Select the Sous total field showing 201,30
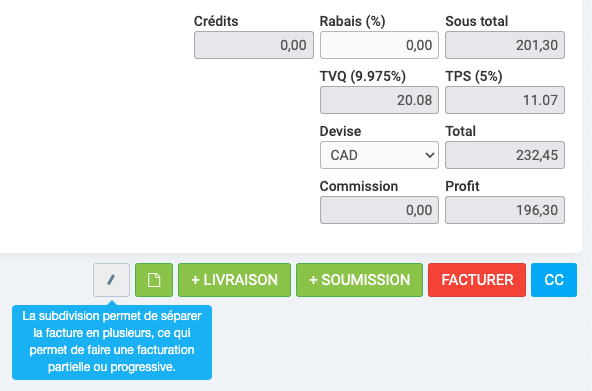The image size is (592, 391). tap(505, 45)
